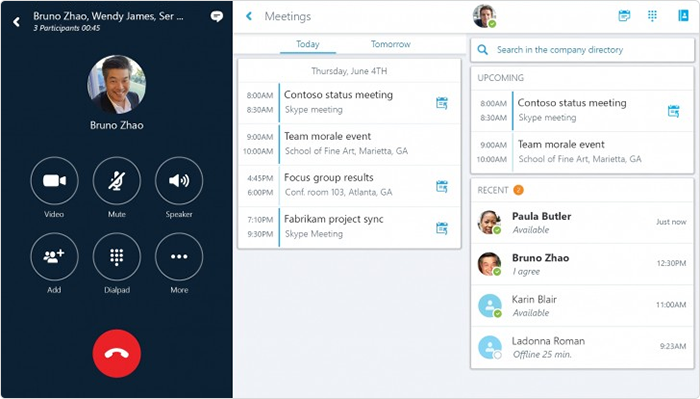Switch to the Tomorrow tab
The height and width of the screenshot is (399, 700).
click(x=391, y=44)
